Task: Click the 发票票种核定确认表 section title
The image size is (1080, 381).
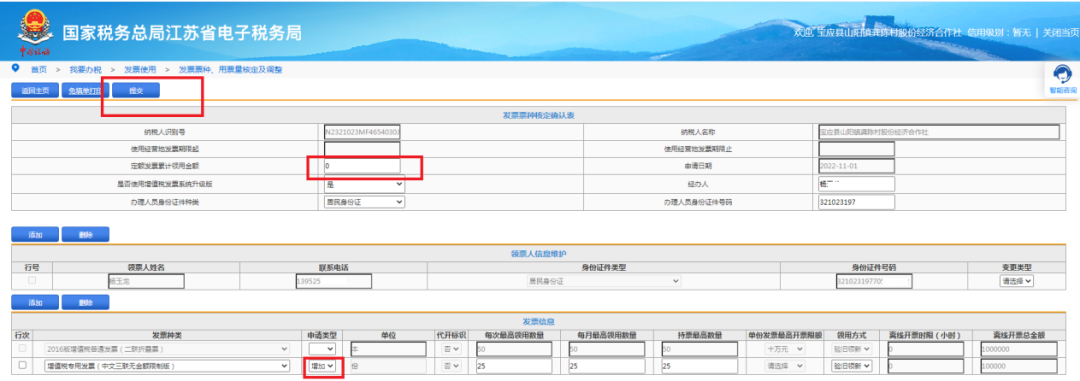Action: (539, 115)
